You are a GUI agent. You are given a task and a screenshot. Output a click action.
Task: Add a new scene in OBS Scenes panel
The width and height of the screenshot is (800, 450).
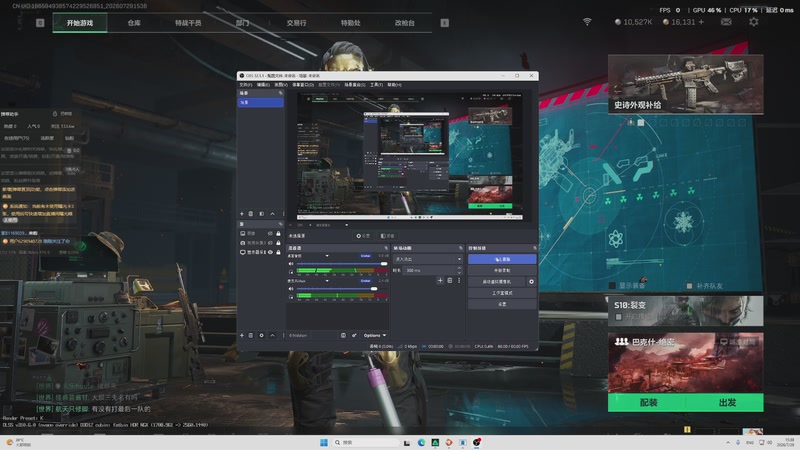click(242, 214)
